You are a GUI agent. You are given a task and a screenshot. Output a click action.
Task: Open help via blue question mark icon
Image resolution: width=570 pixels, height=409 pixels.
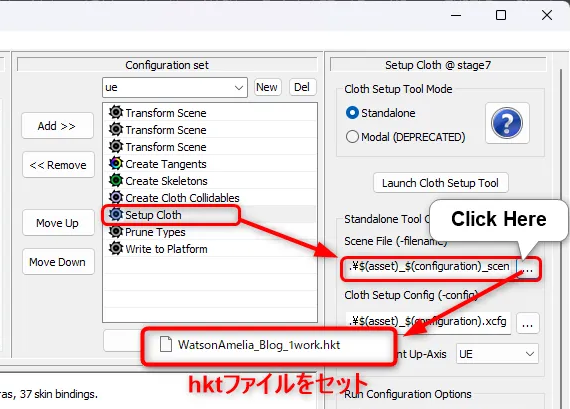coord(507,123)
